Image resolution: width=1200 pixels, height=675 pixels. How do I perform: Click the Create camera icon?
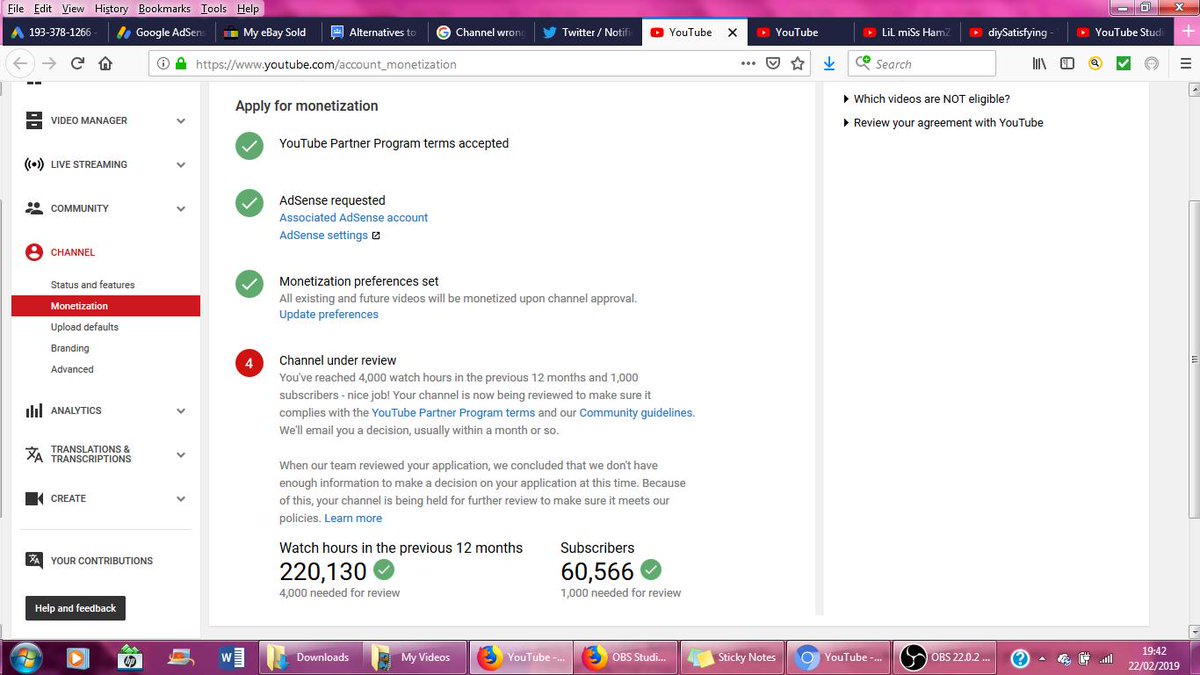coord(34,498)
